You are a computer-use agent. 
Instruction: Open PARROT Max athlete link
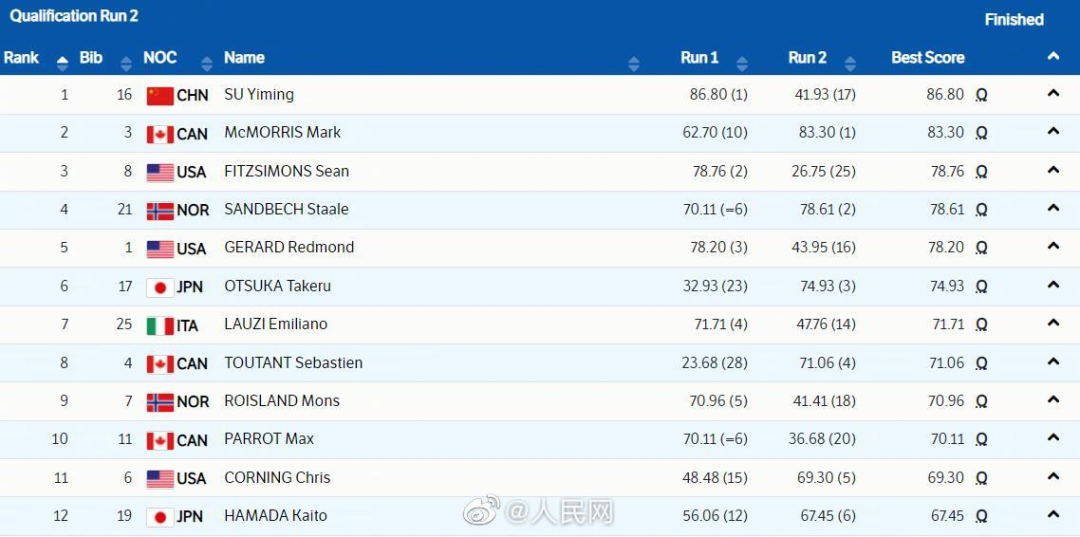pos(269,439)
